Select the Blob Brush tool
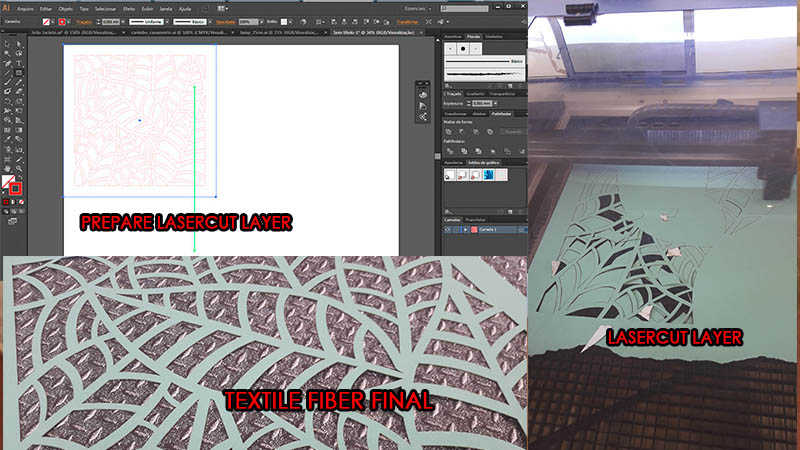This screenshot has width=800, height=450. [x=7, y=92]
